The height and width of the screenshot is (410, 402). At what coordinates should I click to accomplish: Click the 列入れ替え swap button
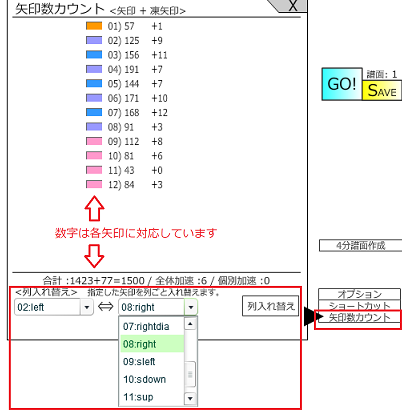coord(270,306)
